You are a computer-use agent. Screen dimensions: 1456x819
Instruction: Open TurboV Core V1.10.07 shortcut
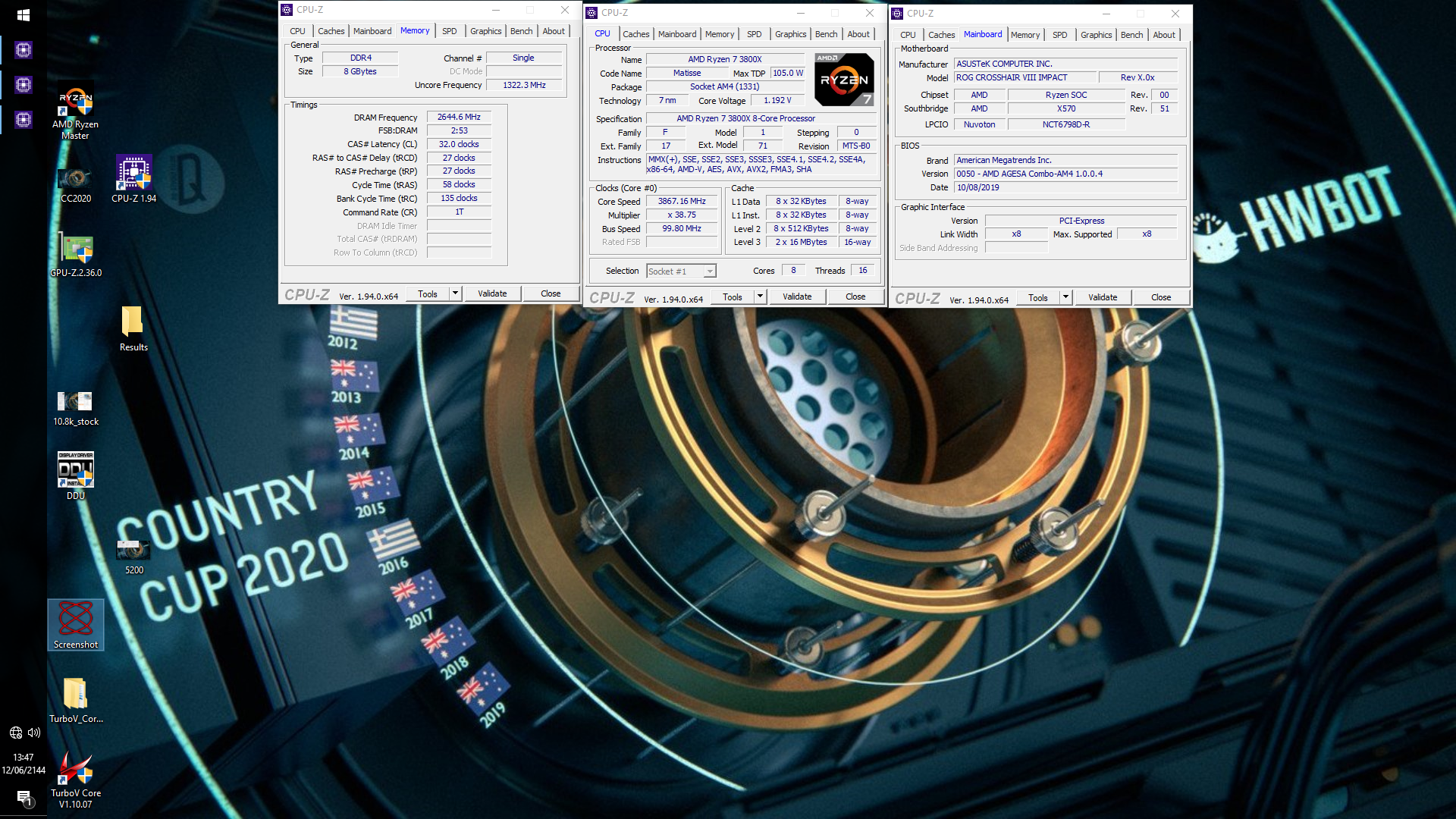pos(75,780)
